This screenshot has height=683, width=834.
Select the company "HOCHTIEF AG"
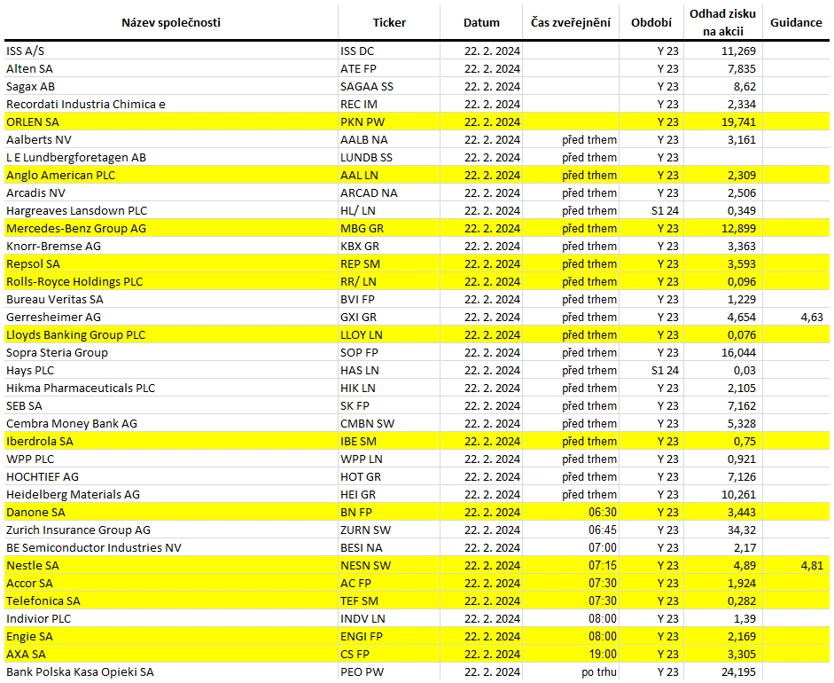coord(43,477)
